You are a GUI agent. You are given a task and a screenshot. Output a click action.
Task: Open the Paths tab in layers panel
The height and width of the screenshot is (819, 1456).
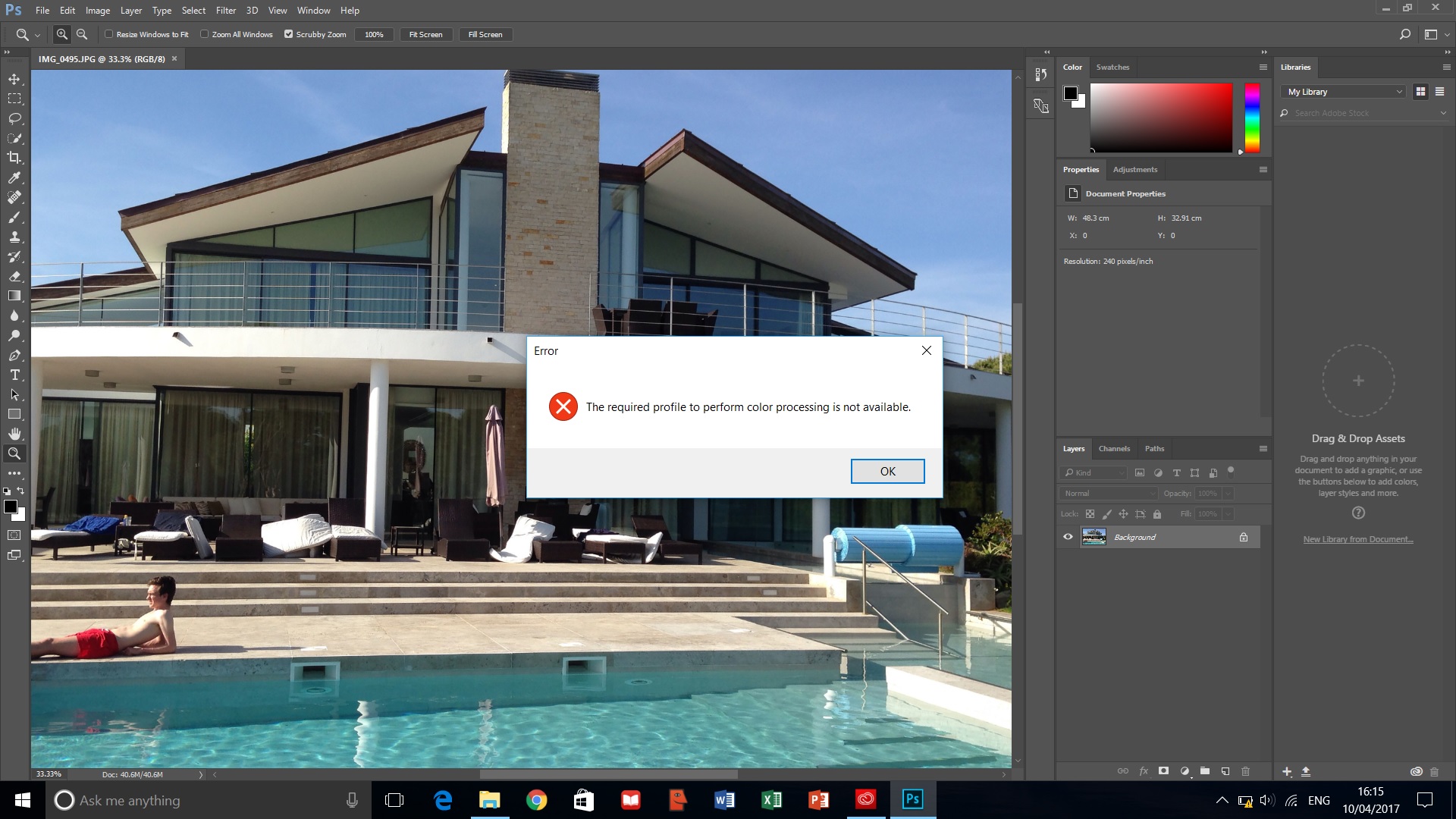pyautogui.click(x=1154, y=448)
